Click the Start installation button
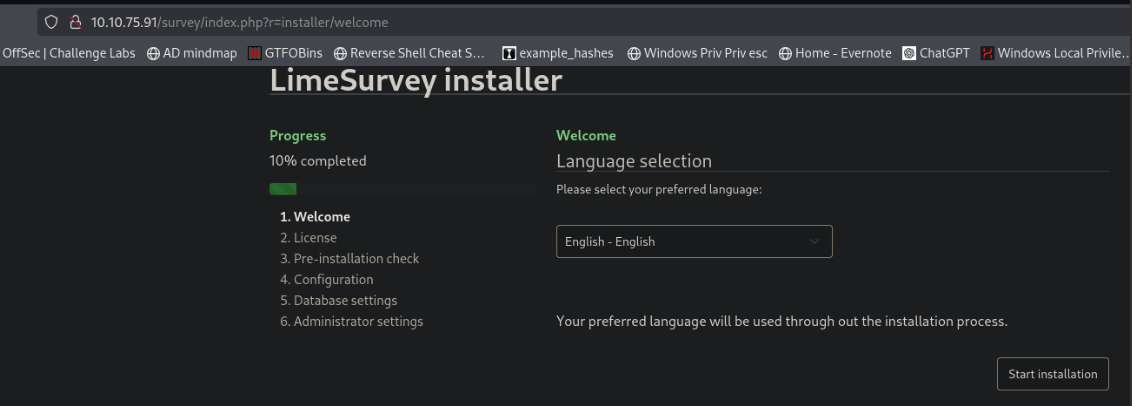This screenshot has width=1132, height=406. click(1053, 374)
